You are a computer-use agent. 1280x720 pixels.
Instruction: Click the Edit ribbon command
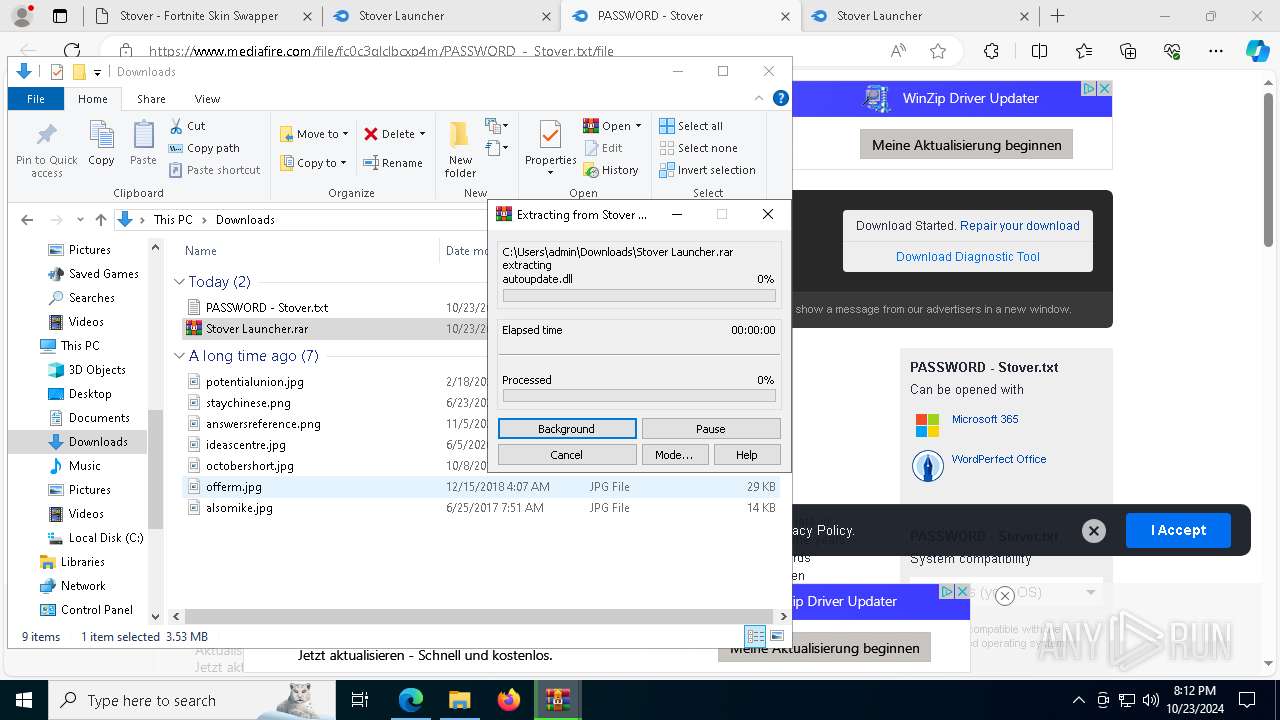(603, 148)
